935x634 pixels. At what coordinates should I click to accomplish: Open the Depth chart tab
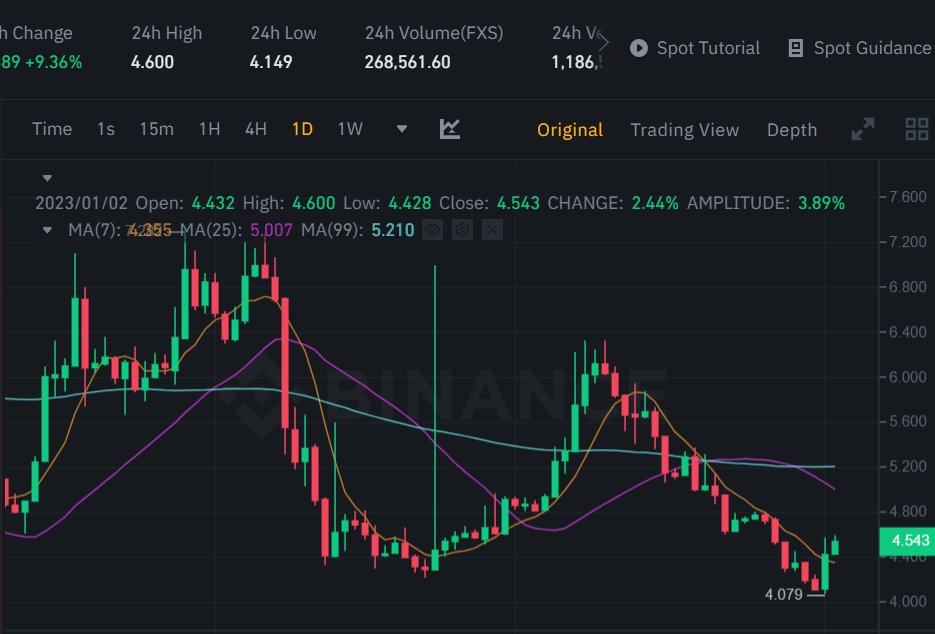(x=792, y=129)
